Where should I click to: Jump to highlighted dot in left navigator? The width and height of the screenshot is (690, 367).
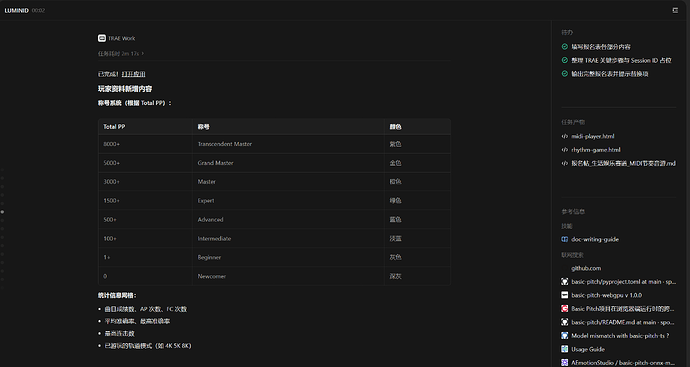2,212
